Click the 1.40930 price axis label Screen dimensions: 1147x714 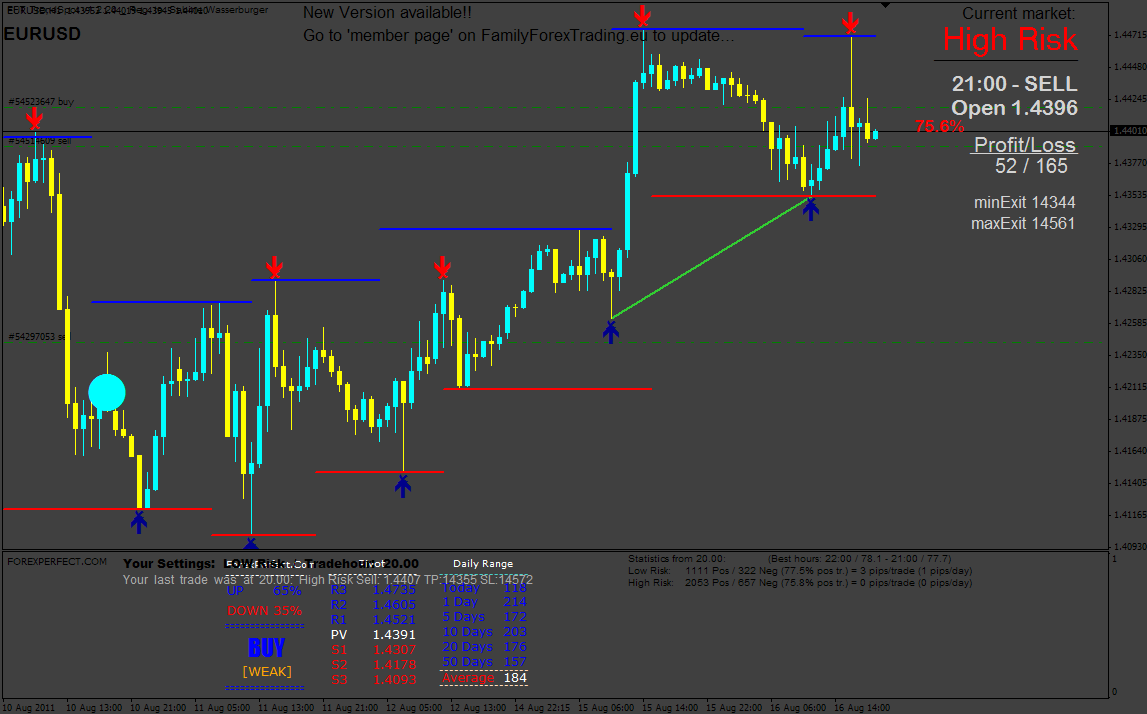click(x=1129, y=546)
